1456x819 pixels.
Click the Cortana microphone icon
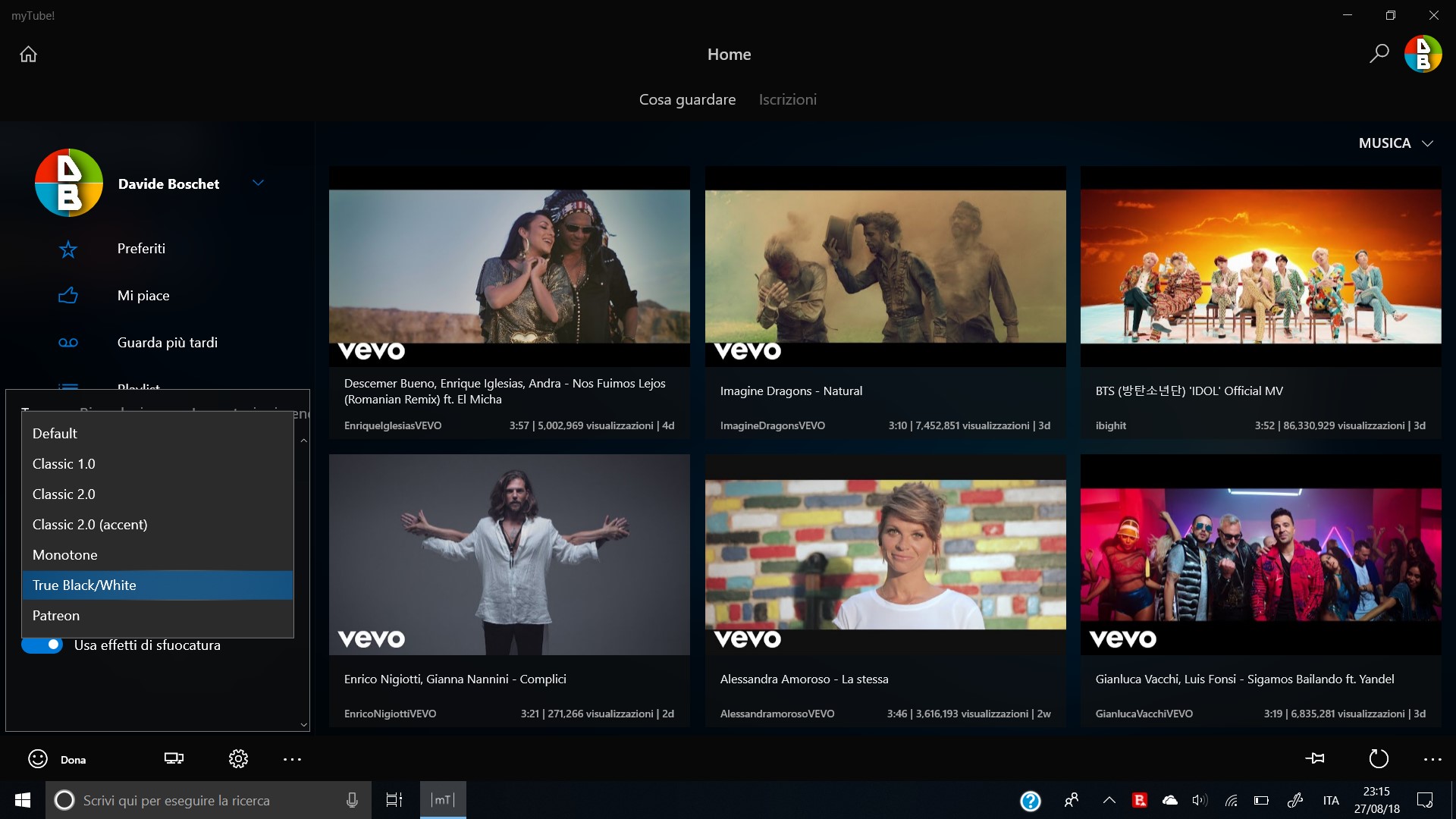tap(352, 800)
